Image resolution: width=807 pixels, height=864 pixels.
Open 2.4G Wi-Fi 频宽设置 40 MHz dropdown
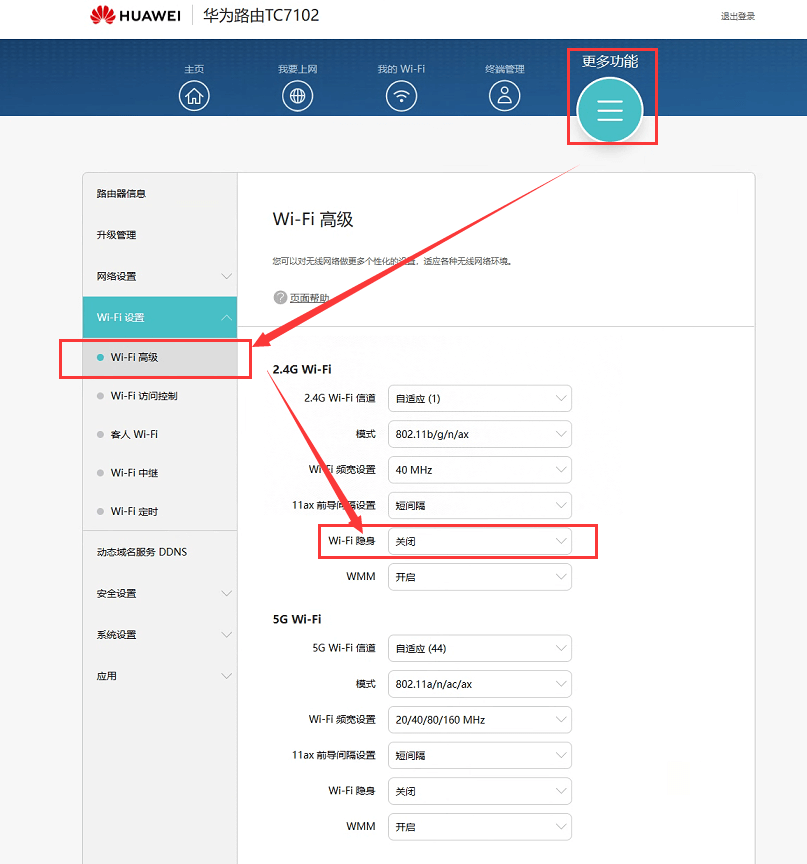pos(480,470)
